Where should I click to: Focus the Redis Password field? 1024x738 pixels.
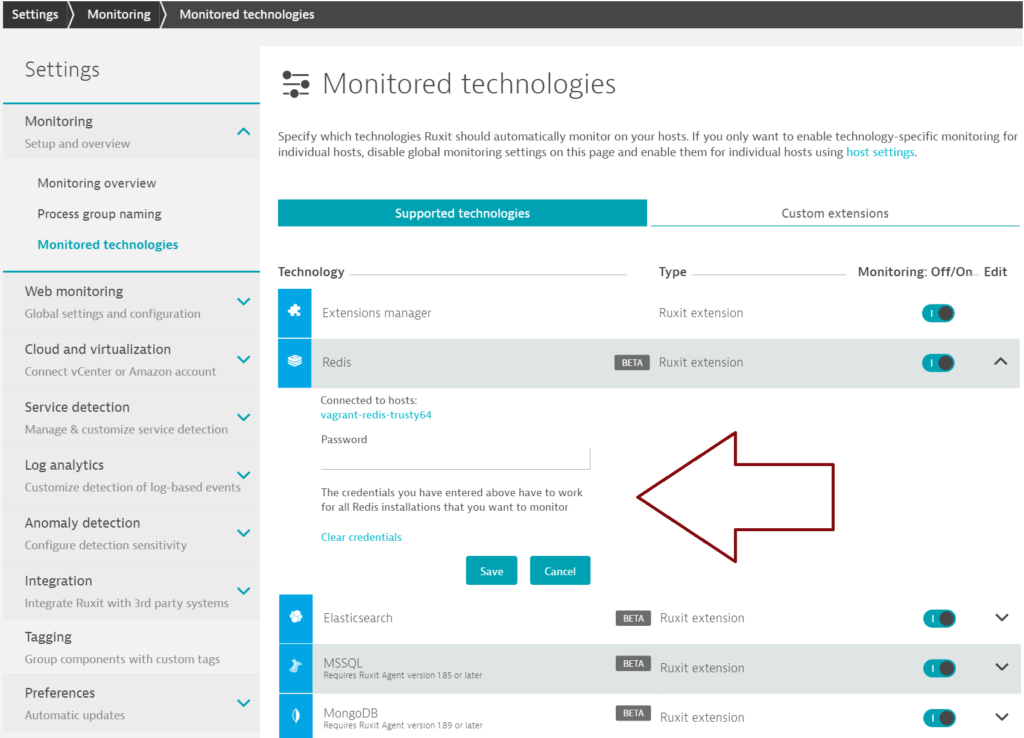pyautogui.click(x=455, y=459)
